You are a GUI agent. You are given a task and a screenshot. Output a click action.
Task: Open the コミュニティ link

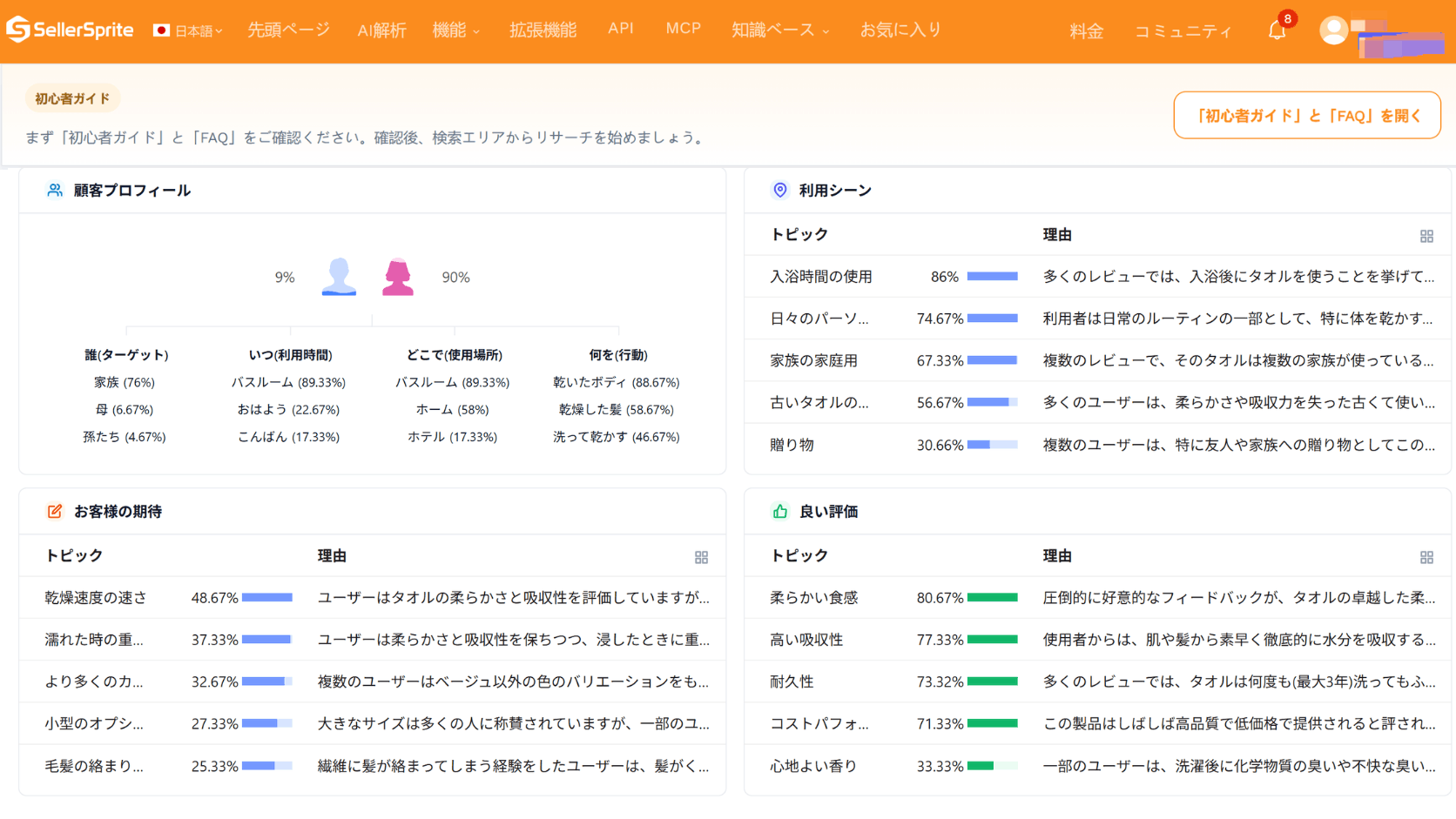pos(1183,31)
